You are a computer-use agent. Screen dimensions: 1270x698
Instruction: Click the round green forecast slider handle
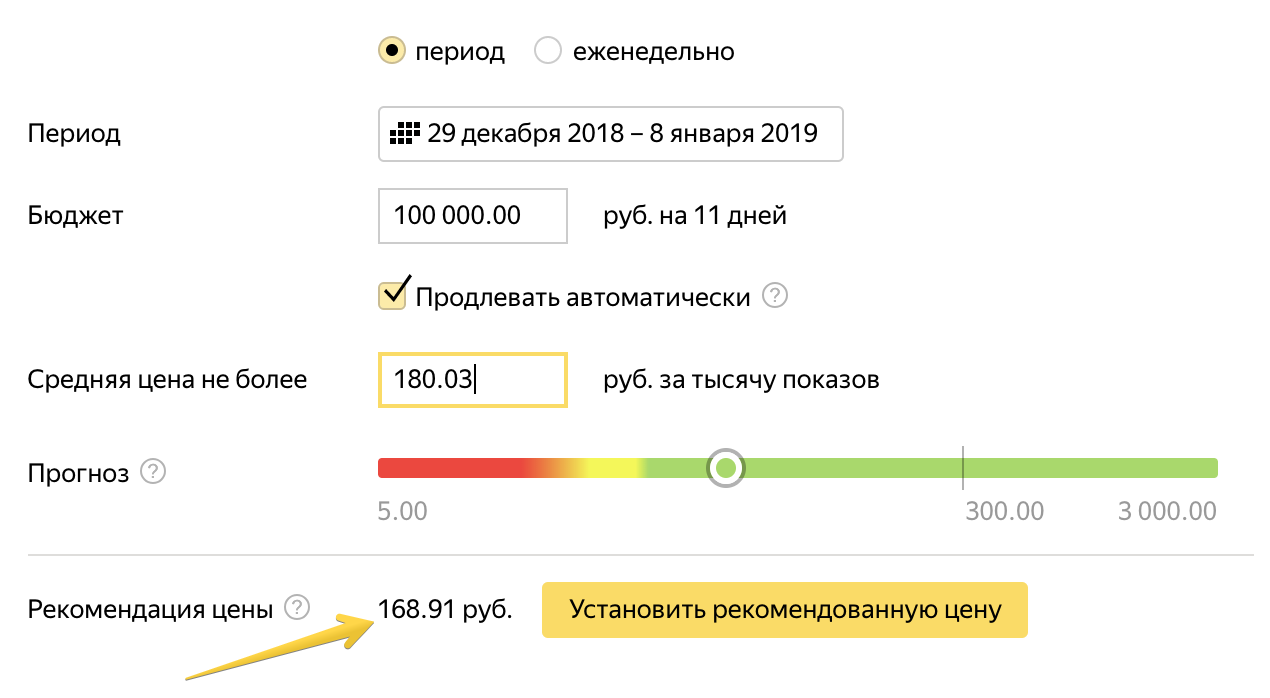(x=727, y=468)
